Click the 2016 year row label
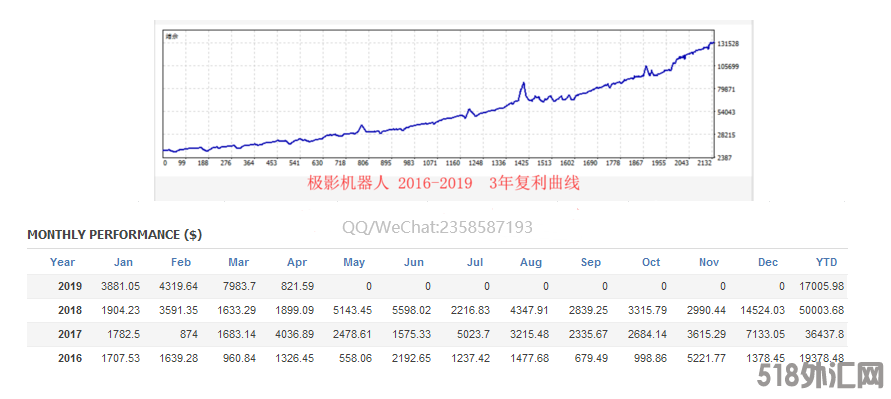 [x=70, y=358]
